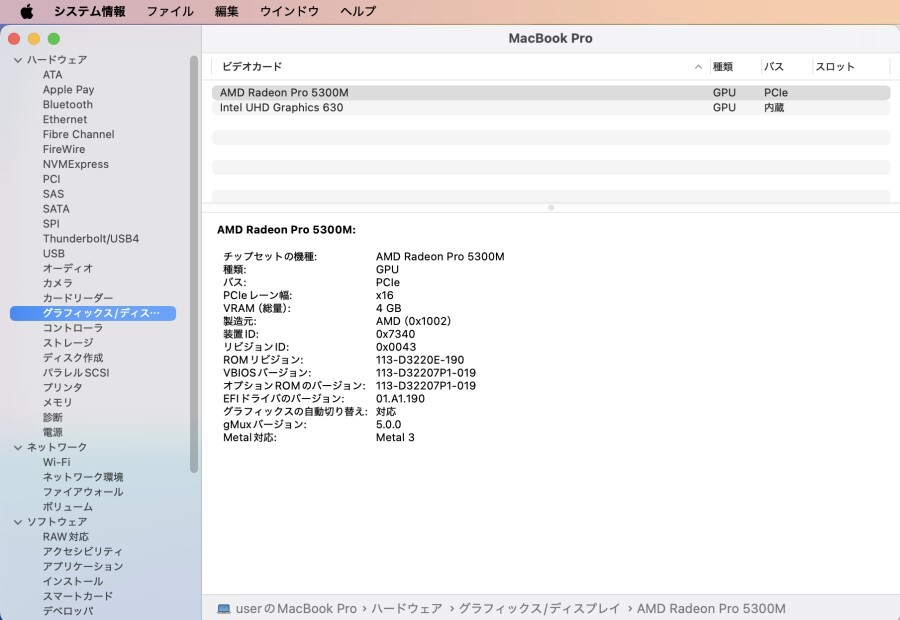Image resolution: width=900 pixels, height=620 pixels.
Task: Open the ファイル menu
Action: [170, 11]
